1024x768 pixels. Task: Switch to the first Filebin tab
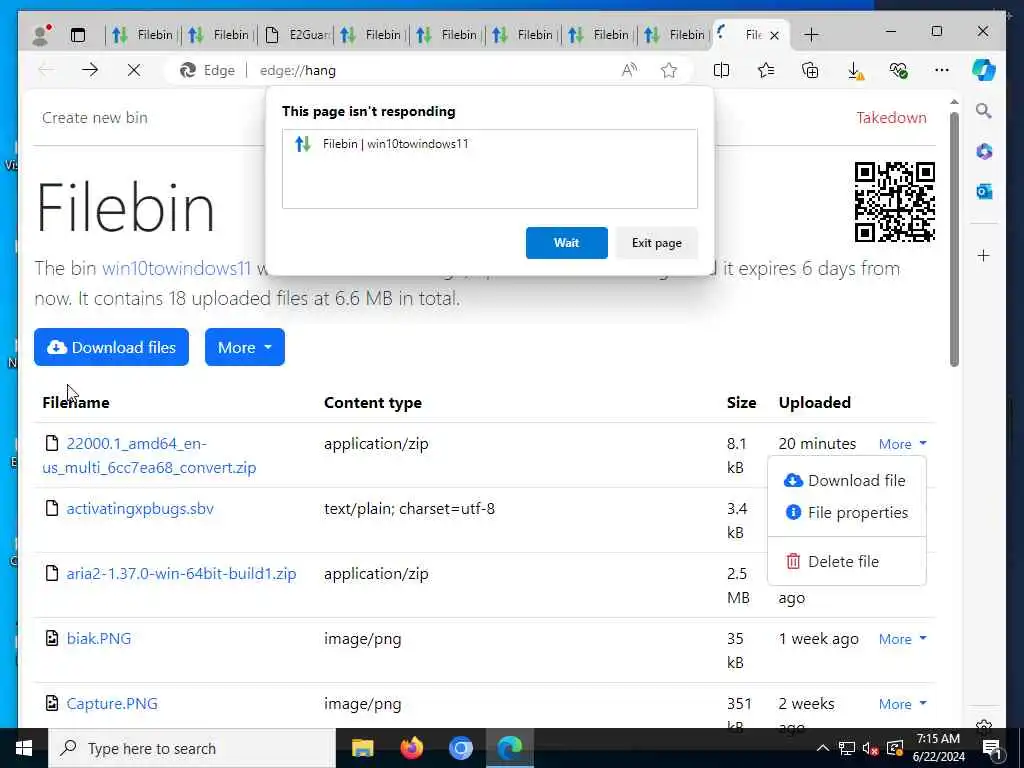click(x=144, y=35)
